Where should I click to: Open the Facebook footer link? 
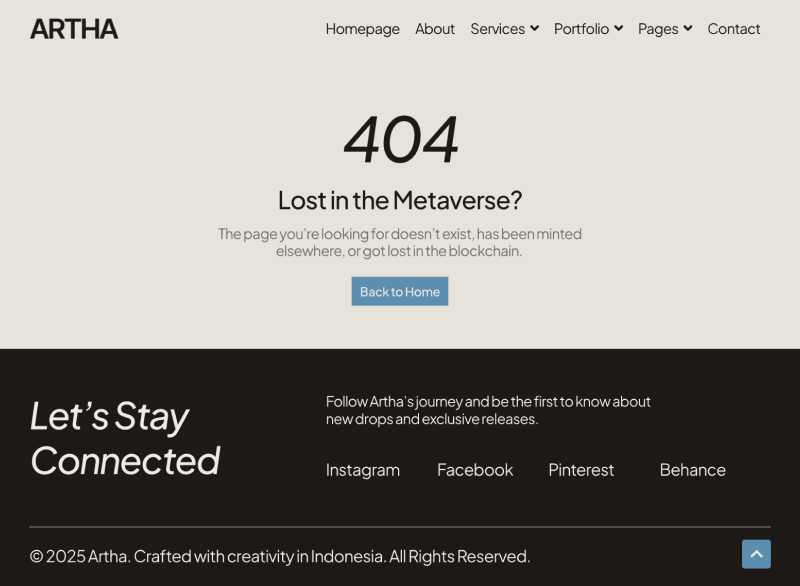(x=475, y=470)
